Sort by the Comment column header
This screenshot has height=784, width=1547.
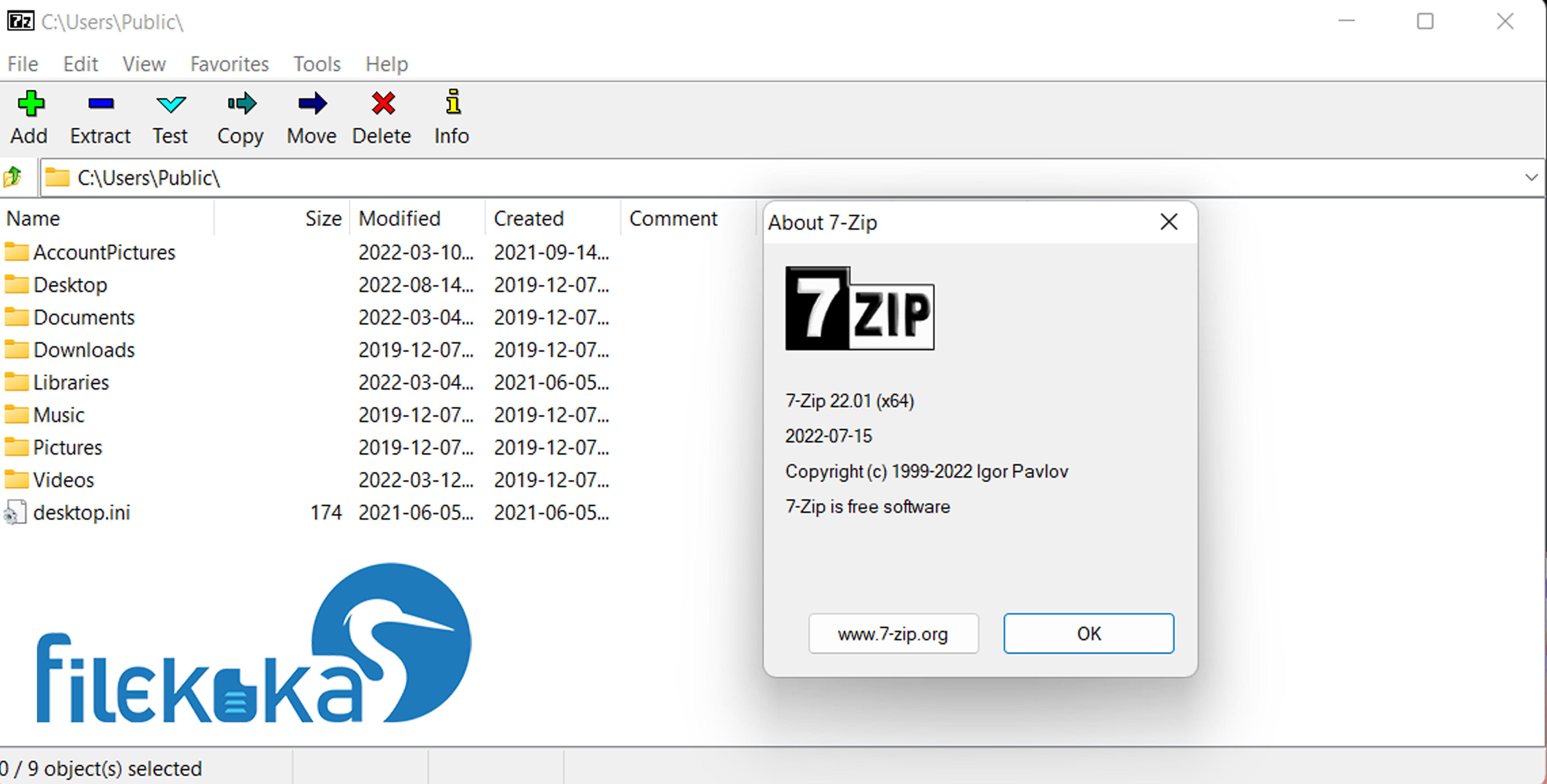(x=688, y=218)
